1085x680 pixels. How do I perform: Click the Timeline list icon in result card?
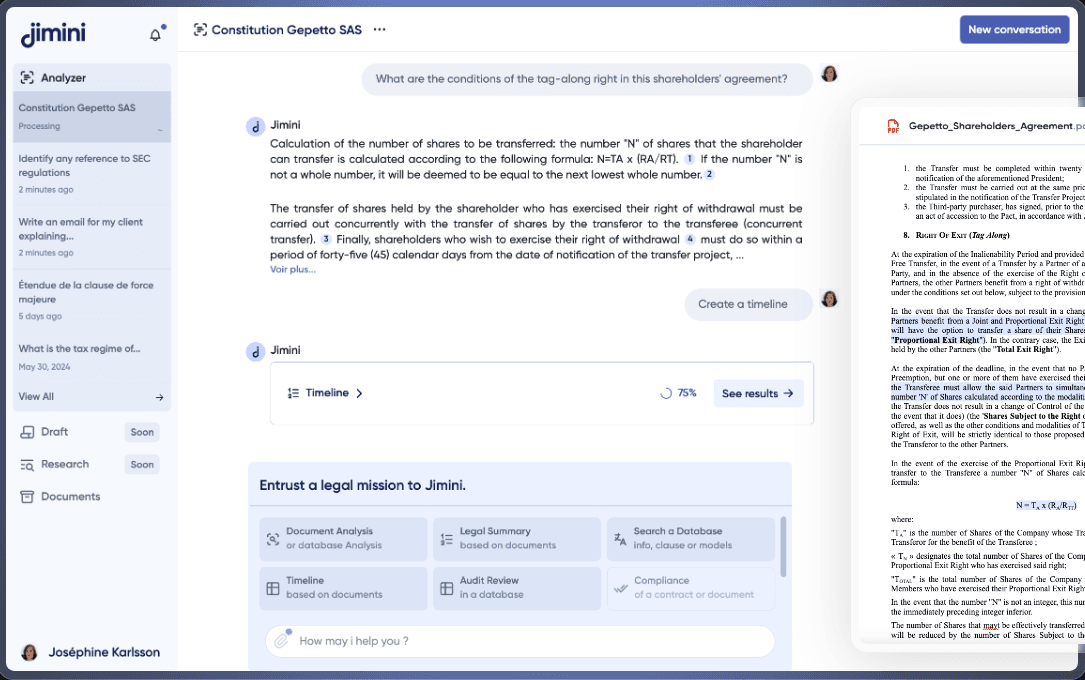pos(293,393)
